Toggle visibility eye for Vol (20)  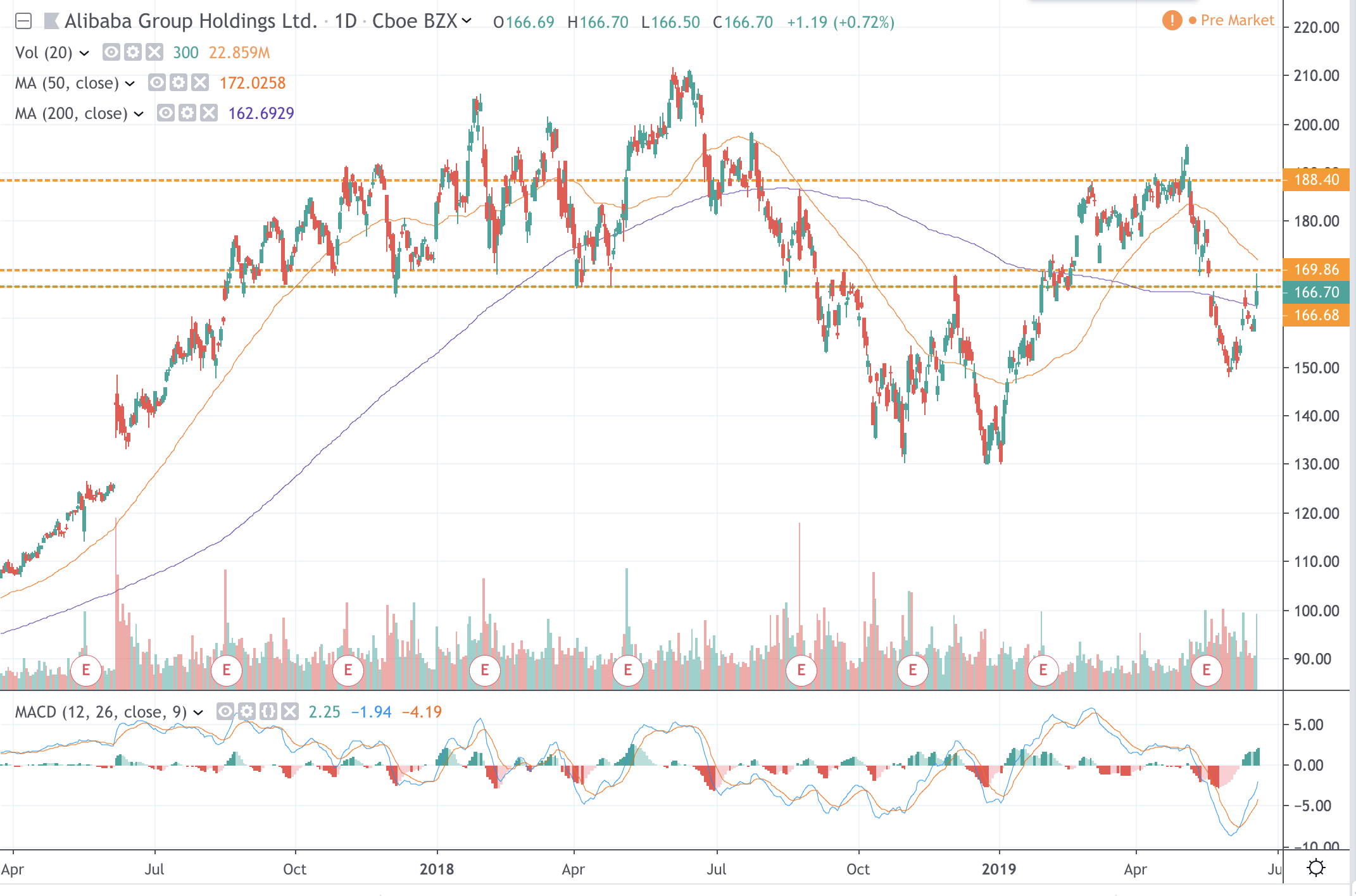[111, 52]
